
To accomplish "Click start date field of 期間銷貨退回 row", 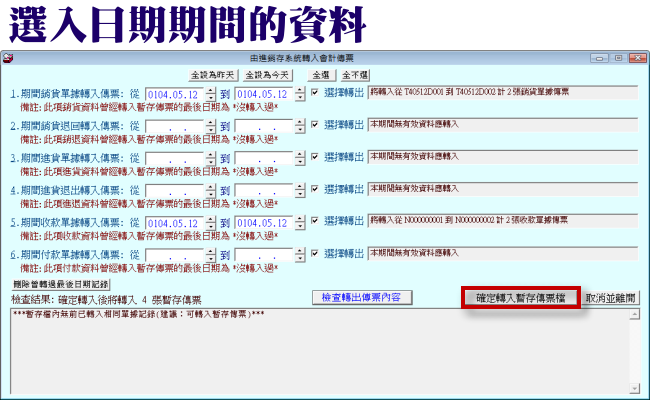I will pyautogui.click(x=174, y=126).
